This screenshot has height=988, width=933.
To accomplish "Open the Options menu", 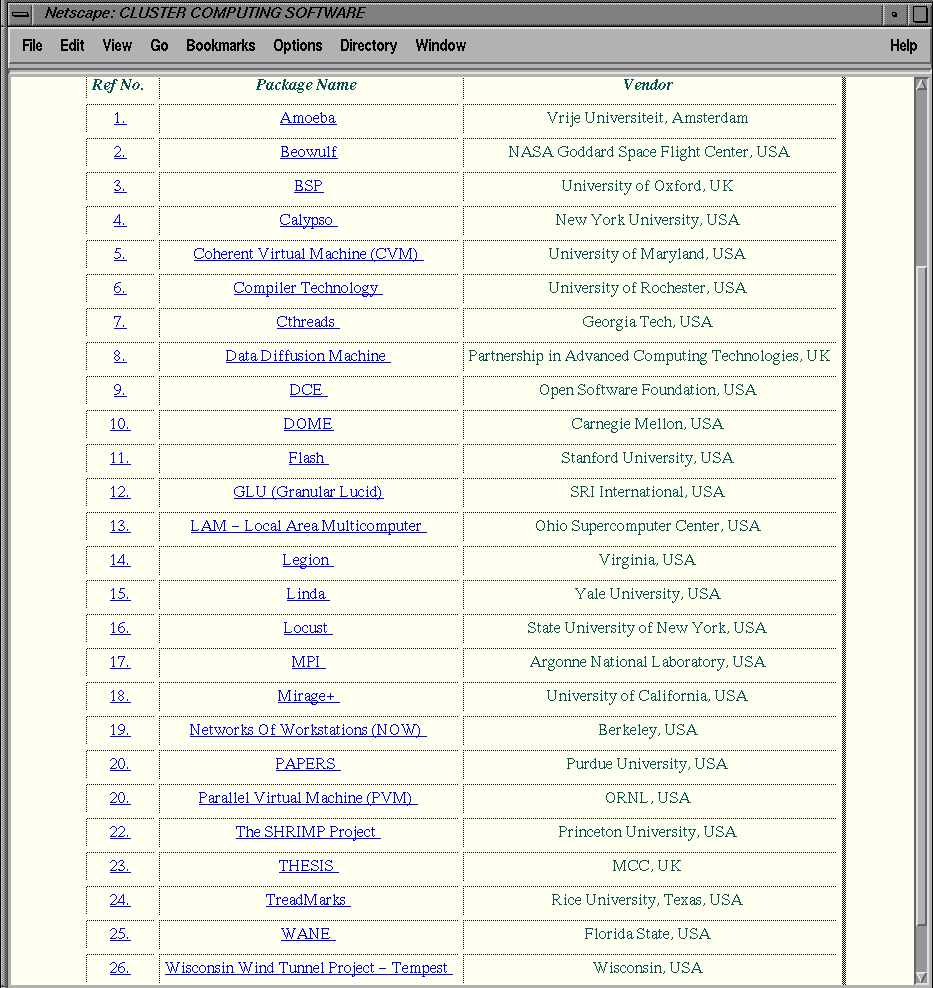I will [x=297, y=45].
